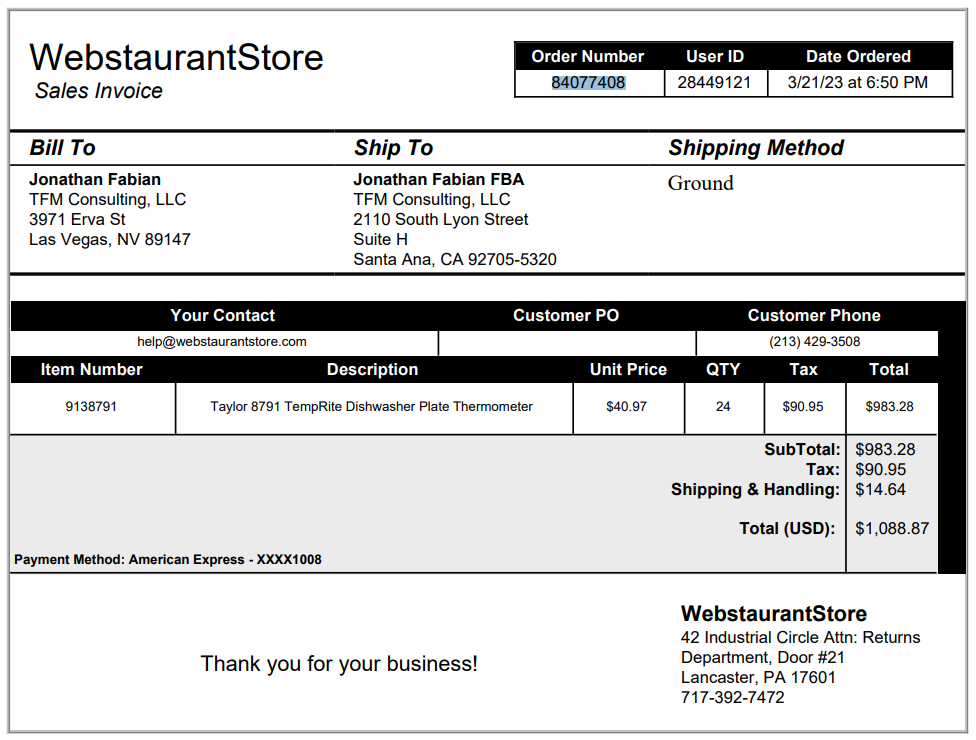Click the Payment Method American Express line

pyautogui.click(x=168, y=560)
